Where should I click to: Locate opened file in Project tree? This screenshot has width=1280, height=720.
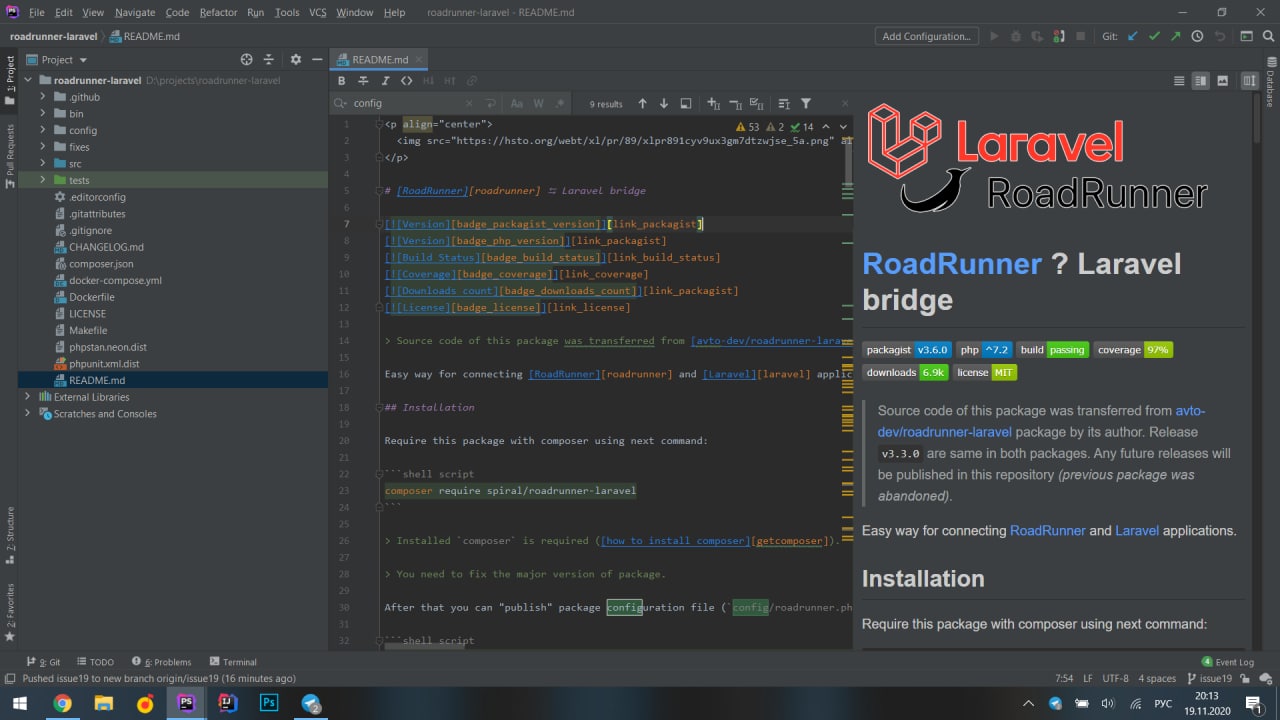tap(247, 60)
